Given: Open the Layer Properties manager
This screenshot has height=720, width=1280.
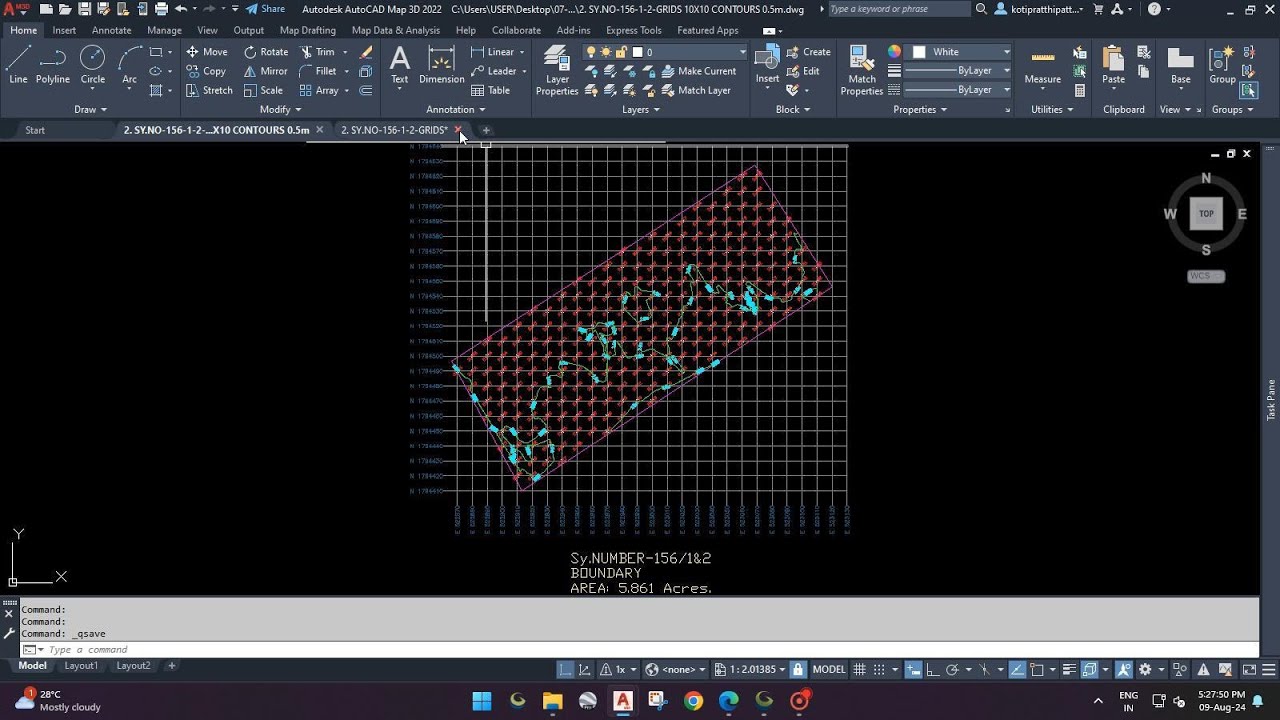Looking at the screenshot, I should [x=557, y=70].
